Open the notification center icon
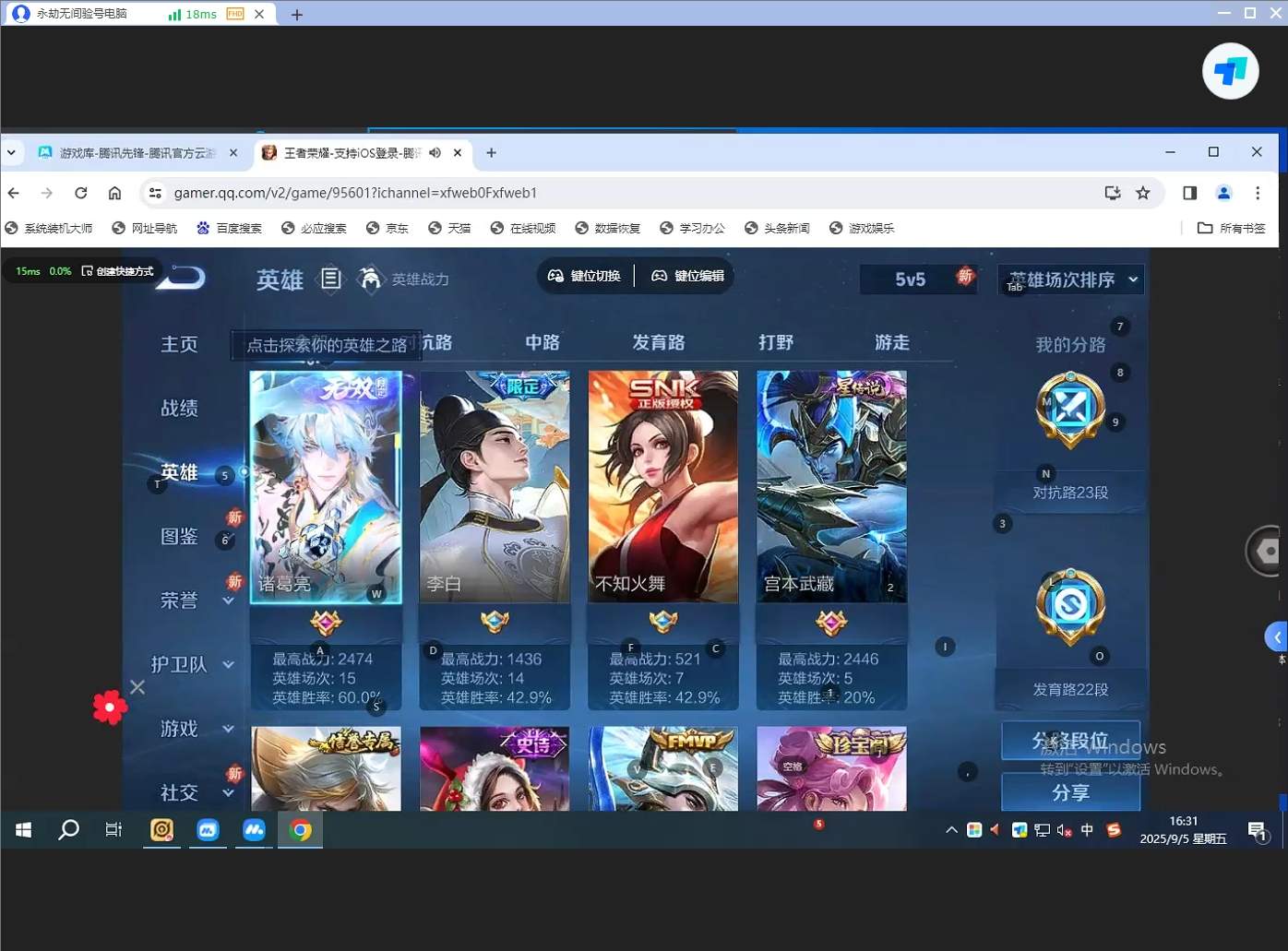 [1258, 831]
